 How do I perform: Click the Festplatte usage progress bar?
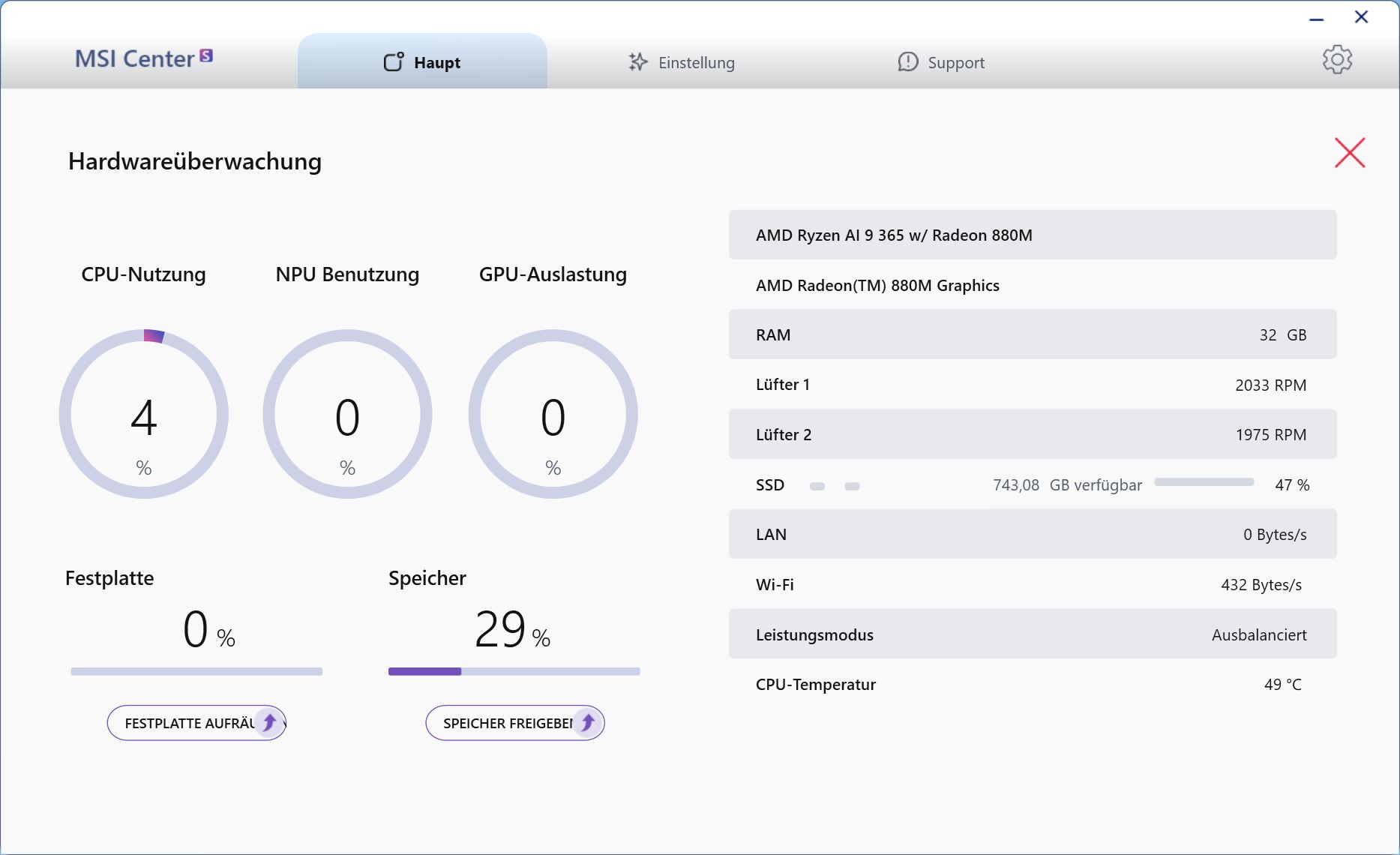196,671
